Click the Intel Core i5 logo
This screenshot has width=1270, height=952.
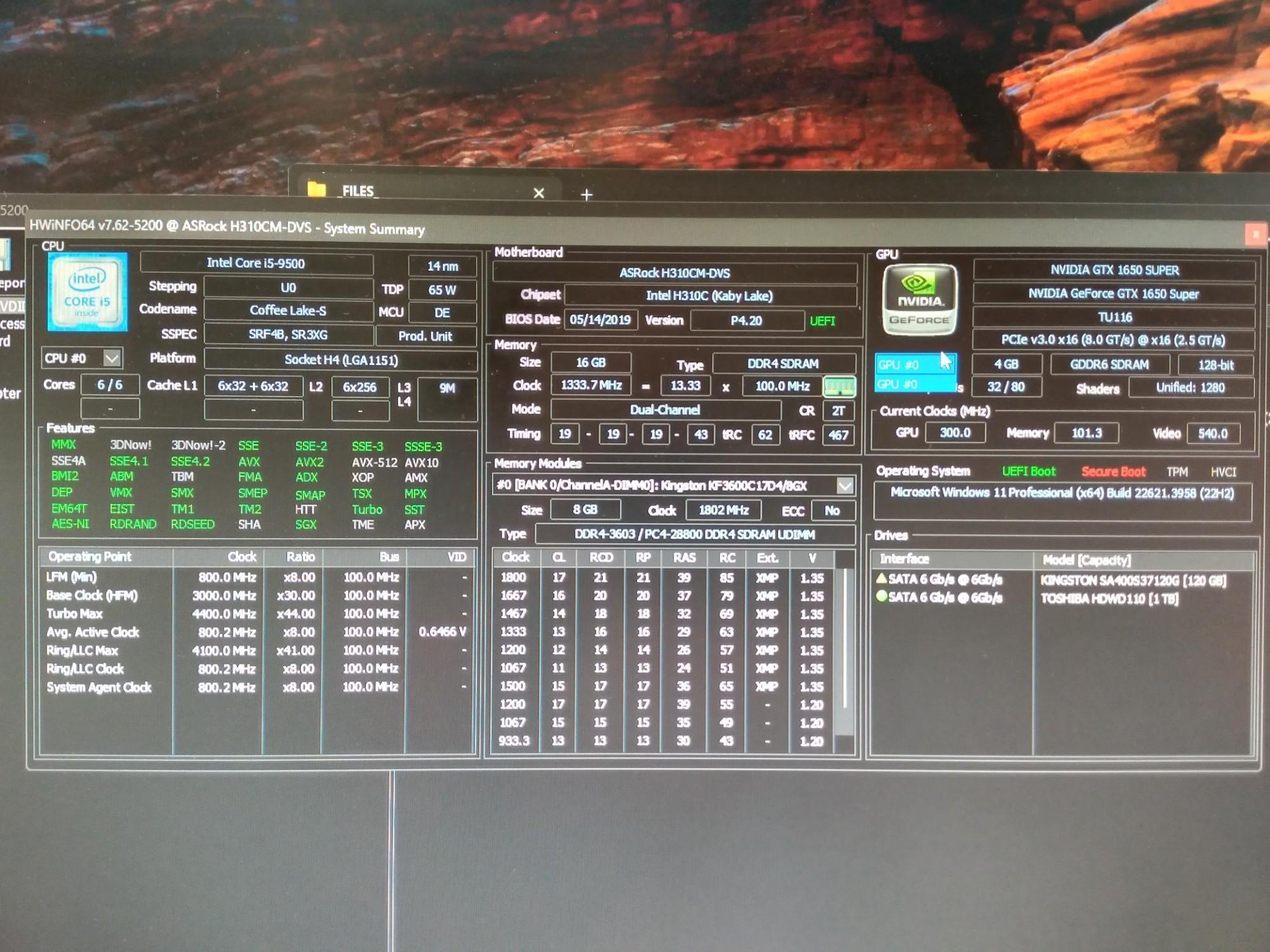(88, 292)
